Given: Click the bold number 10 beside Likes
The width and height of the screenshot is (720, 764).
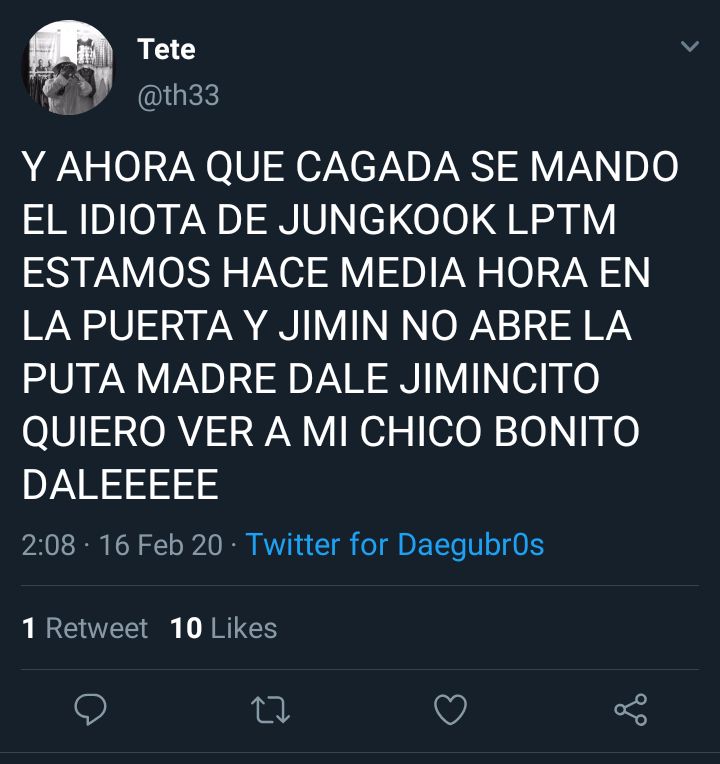Looking at the screenshot, I should point(186,628).
